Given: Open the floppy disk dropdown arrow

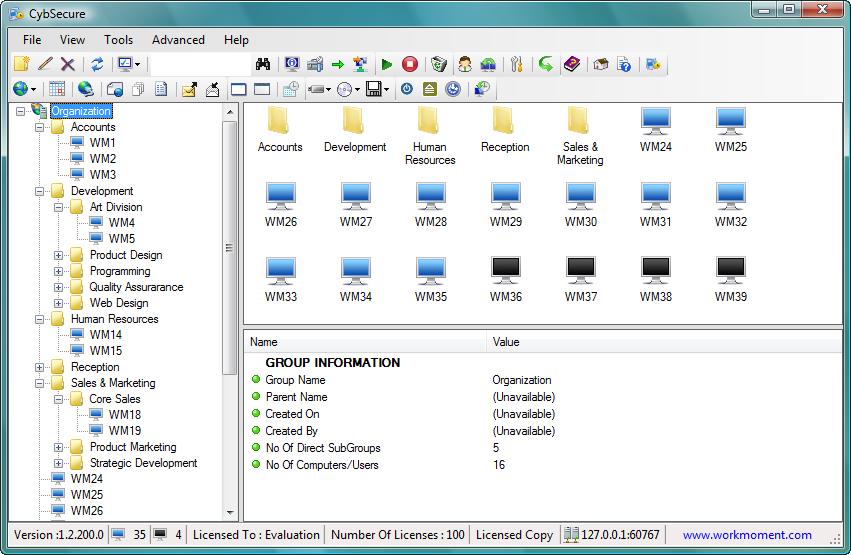Looking at the screenshot, I should (386, 90).
